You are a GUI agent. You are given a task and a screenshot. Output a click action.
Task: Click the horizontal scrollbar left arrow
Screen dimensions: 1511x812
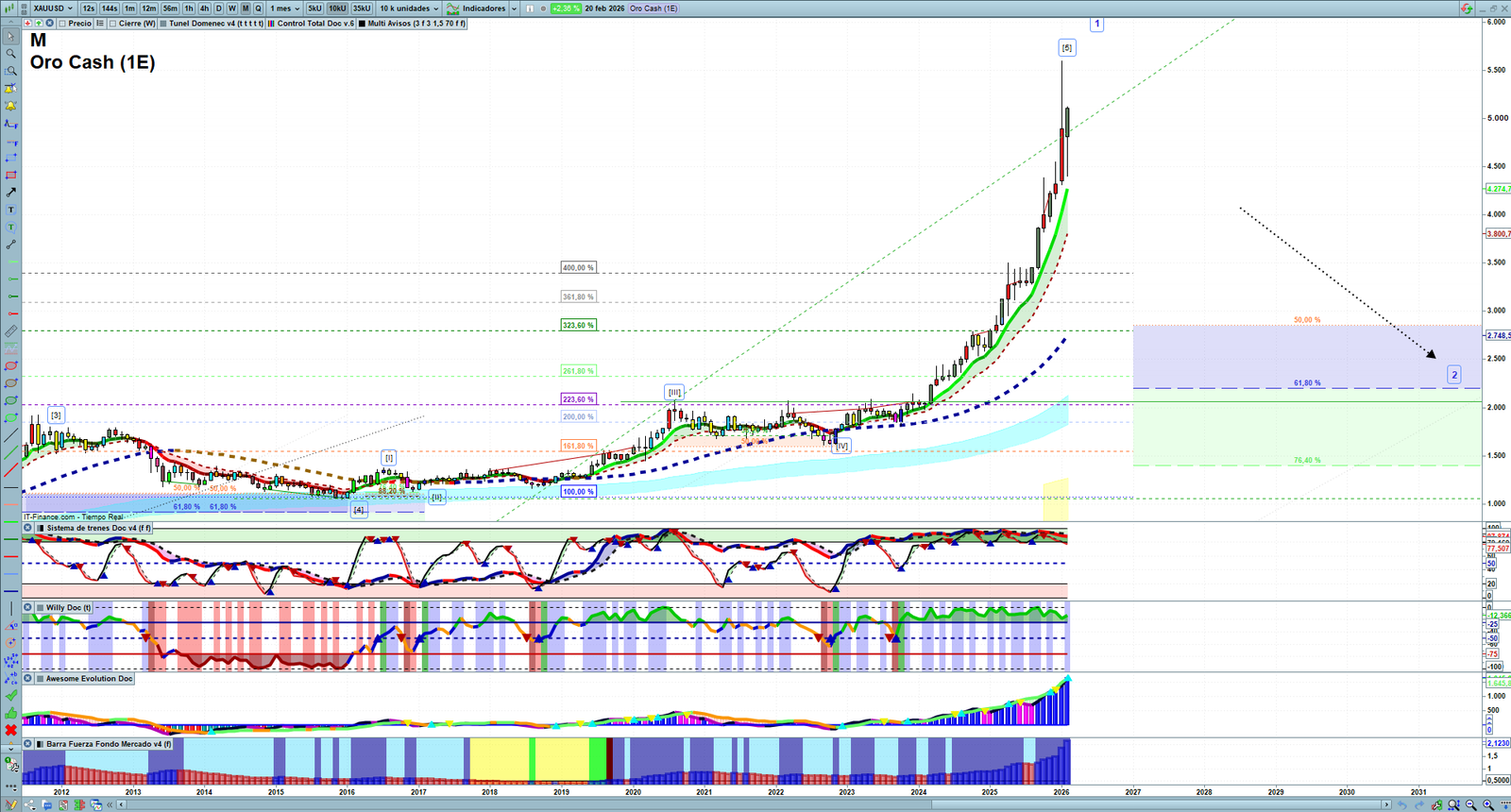tap(121, 805)
